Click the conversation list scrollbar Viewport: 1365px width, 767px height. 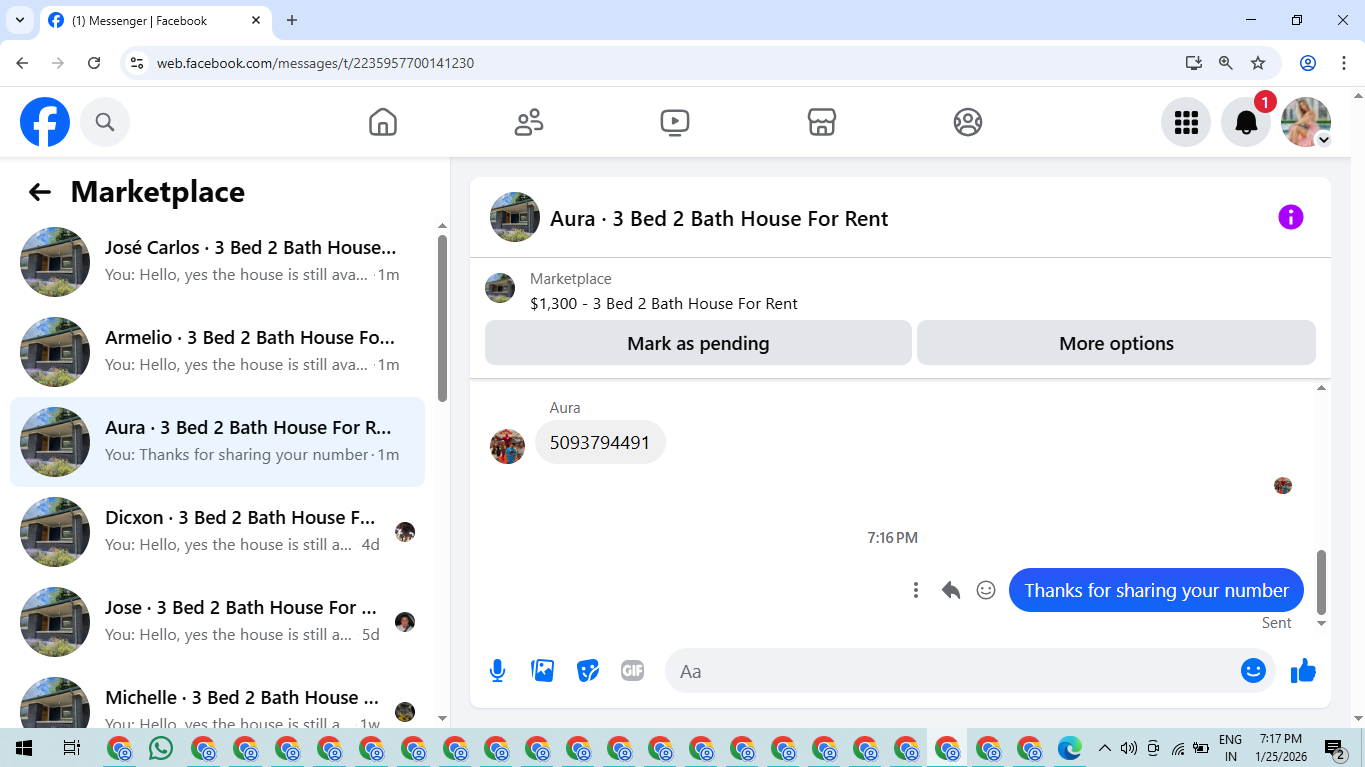(x=443, y=318)
